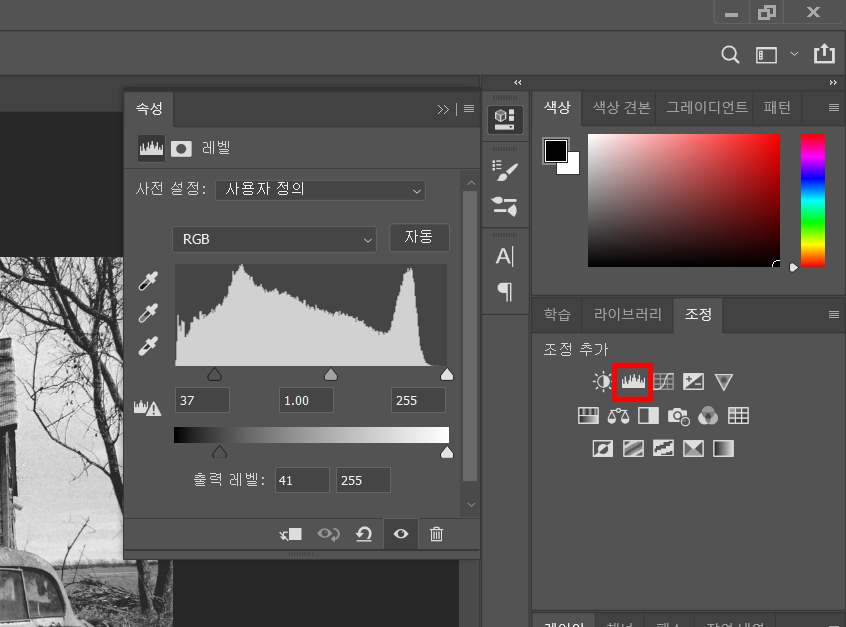Add a Curves adjustment layer
Viewport: 846px width, 627px height.
pyautogui.click(x=664, y=381)
